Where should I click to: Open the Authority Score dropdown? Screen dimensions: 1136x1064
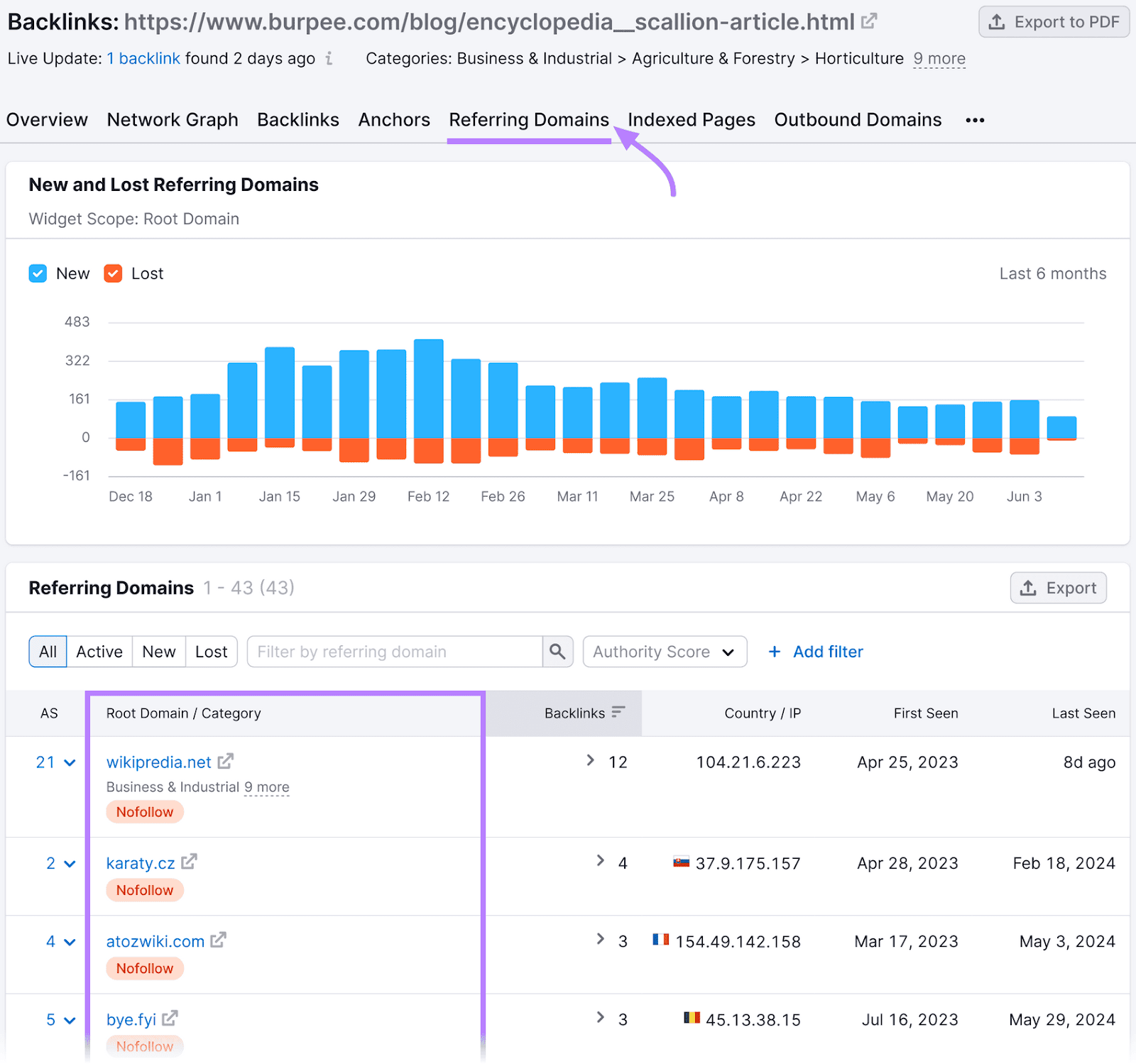coord(664,652)
